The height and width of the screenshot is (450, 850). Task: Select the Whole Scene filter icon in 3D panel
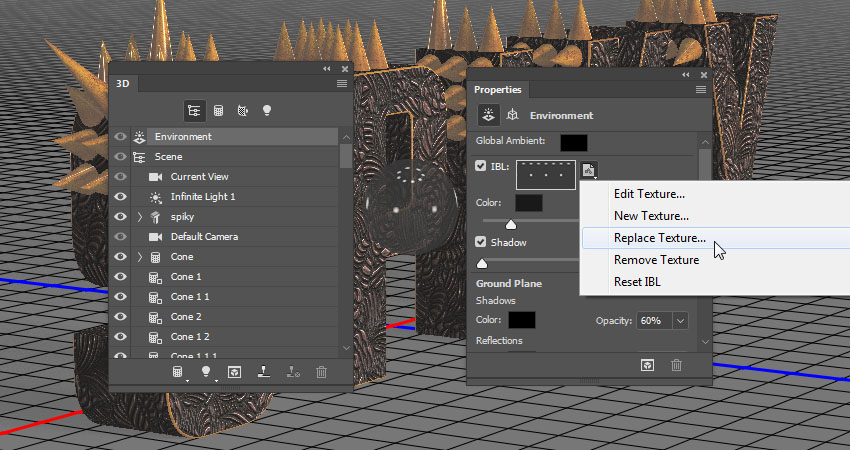tap(194, 111)
